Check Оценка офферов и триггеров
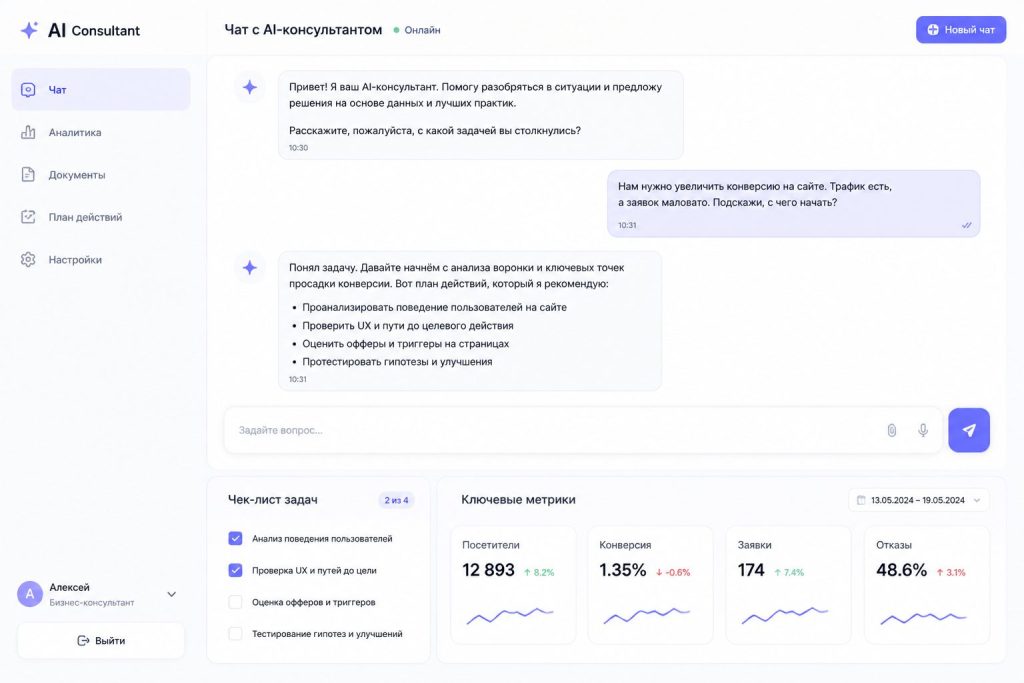Viewport: 1024px width, 683px height. [236, 602]
